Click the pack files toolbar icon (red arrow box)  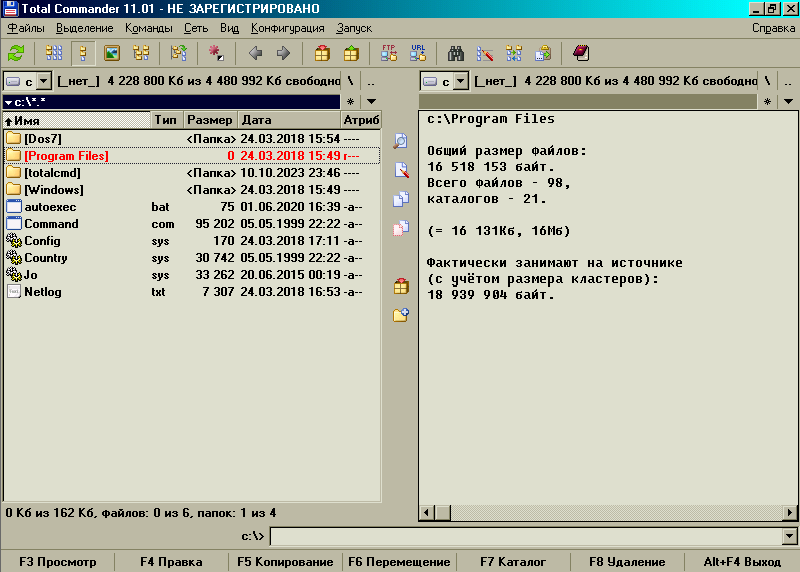[322, 53]
